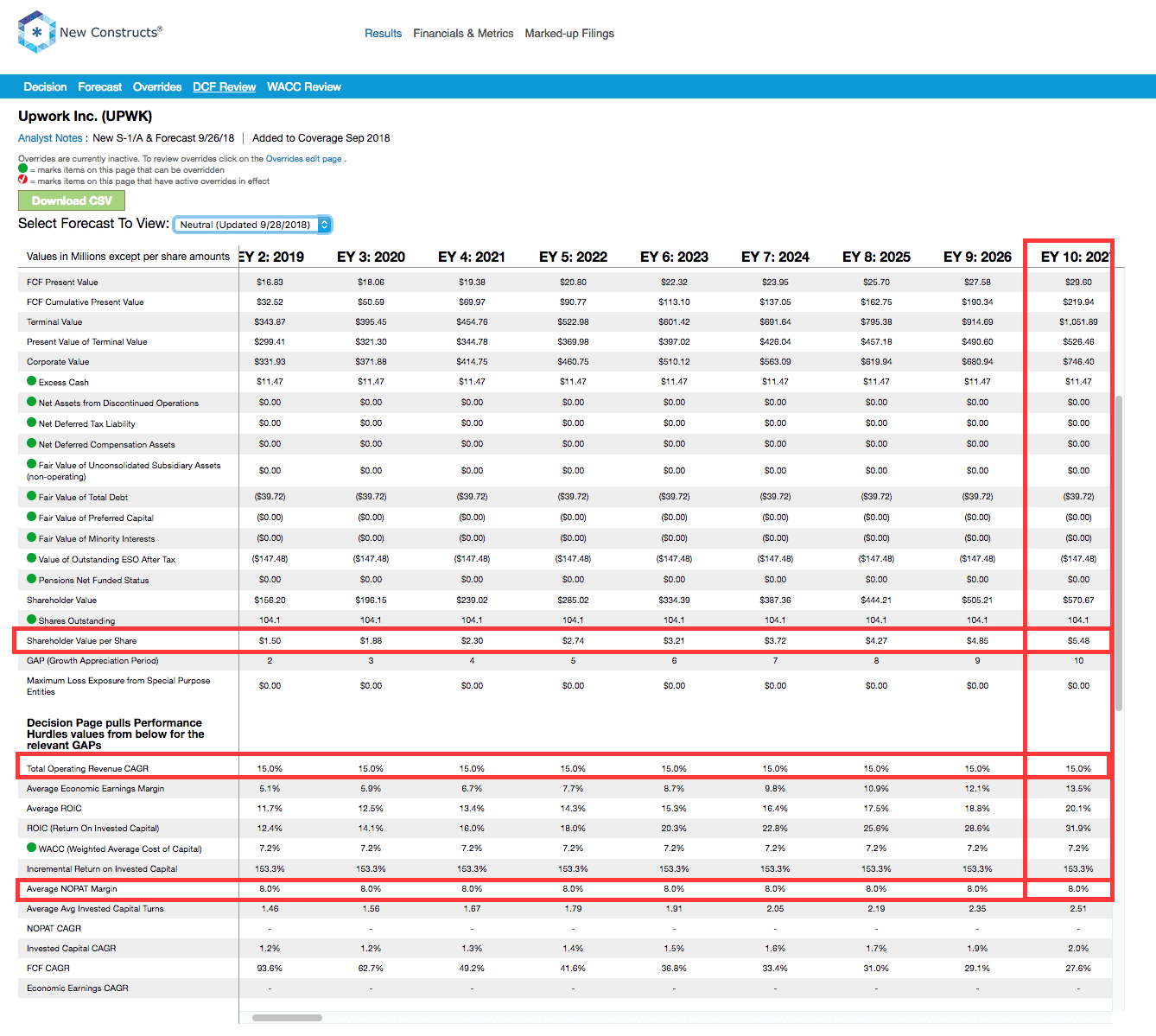
Task: Click the FCF Cumulative Present Value row label
Action: pos(86,302)
